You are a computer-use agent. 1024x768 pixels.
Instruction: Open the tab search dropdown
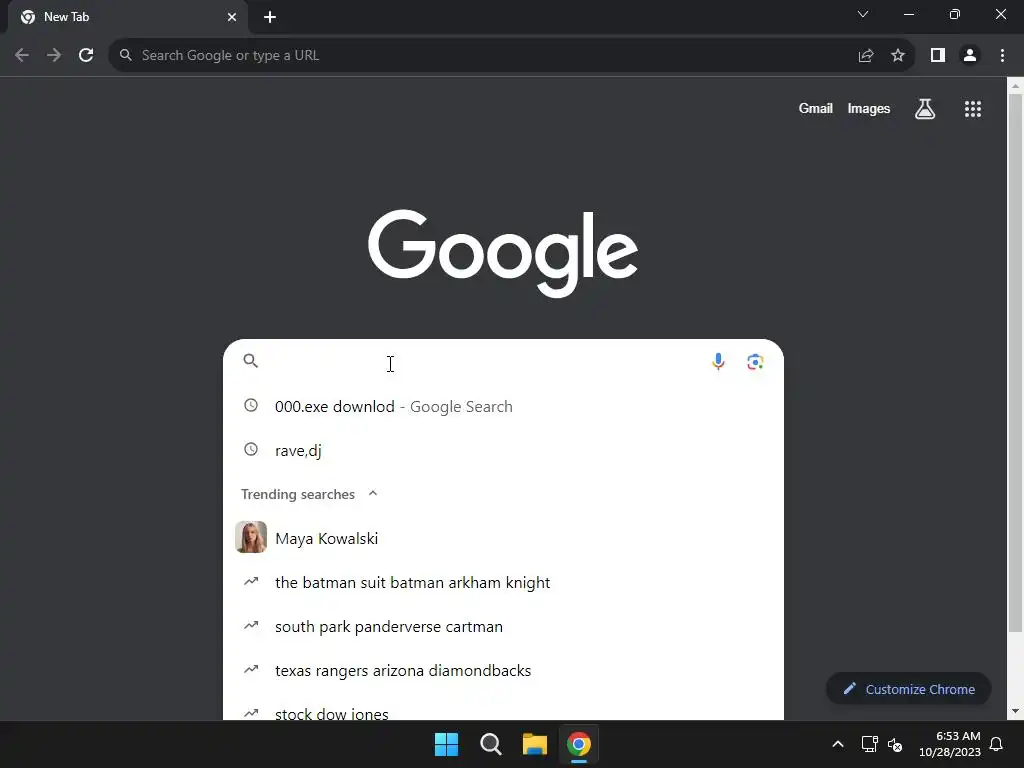pyautogui.click(x=863, y=14)
